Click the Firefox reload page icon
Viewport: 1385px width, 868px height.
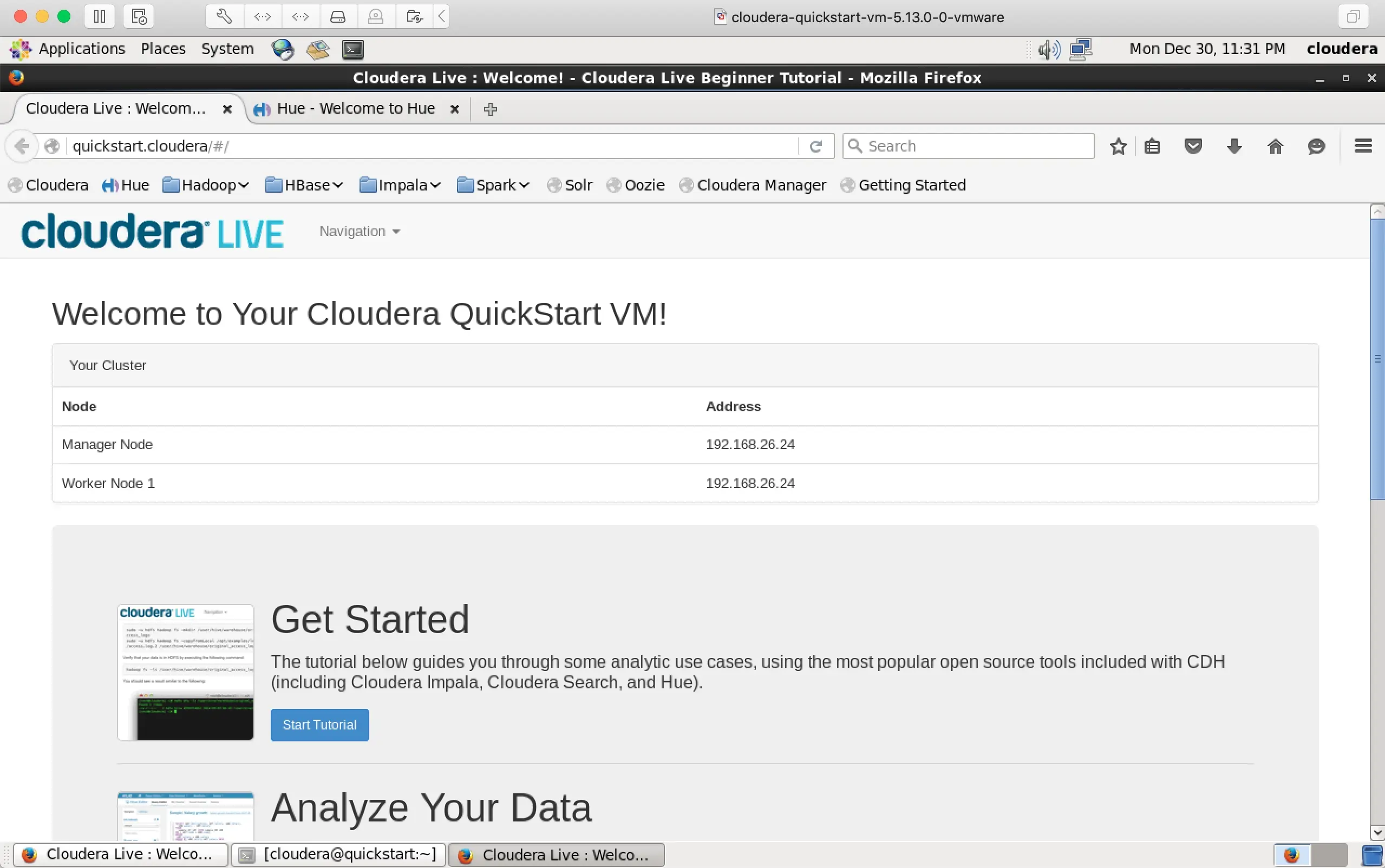click(x=815, y=147)
